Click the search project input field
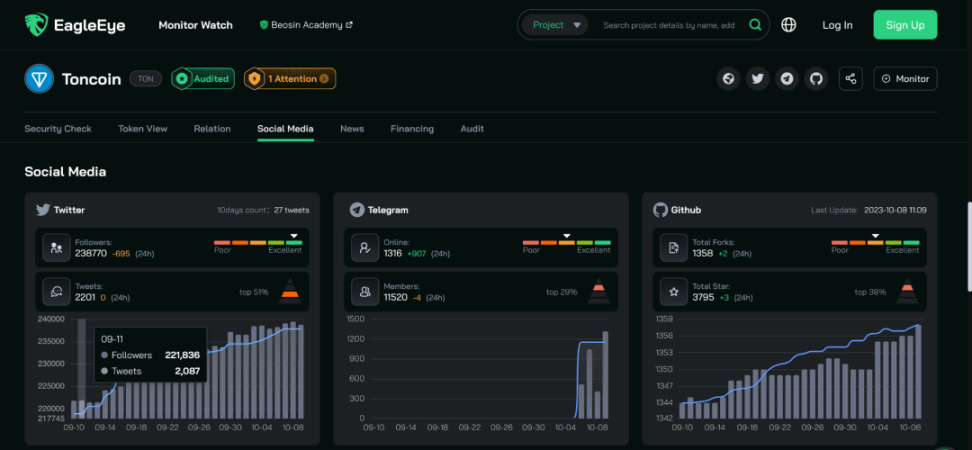Screen dimensions: 972x450 click(668, 25)
